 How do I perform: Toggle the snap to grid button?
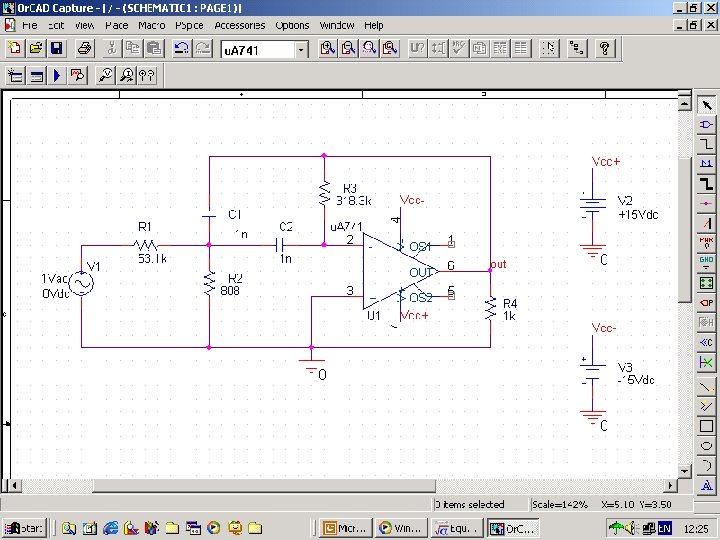point(549,48)
